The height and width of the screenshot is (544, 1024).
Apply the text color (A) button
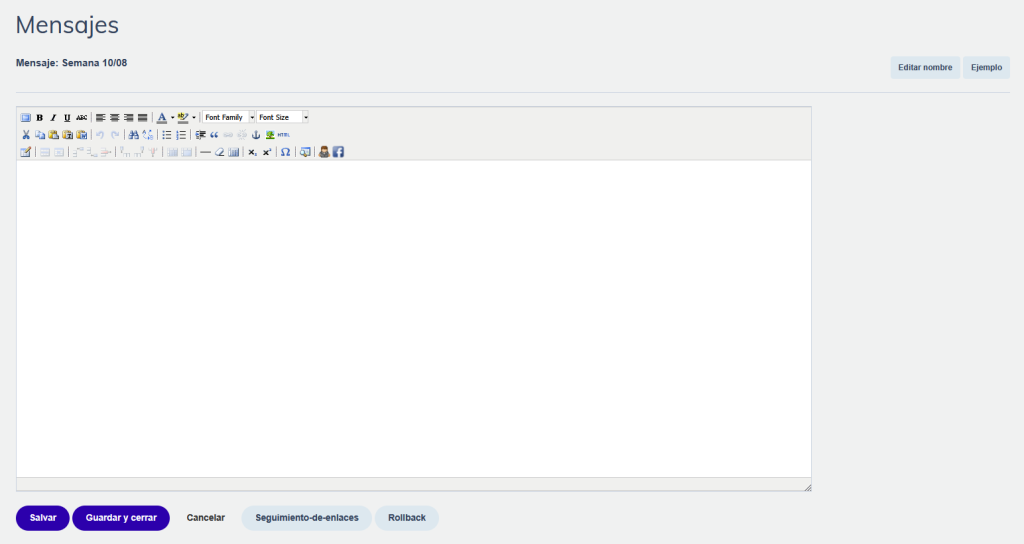coord(162,118)
